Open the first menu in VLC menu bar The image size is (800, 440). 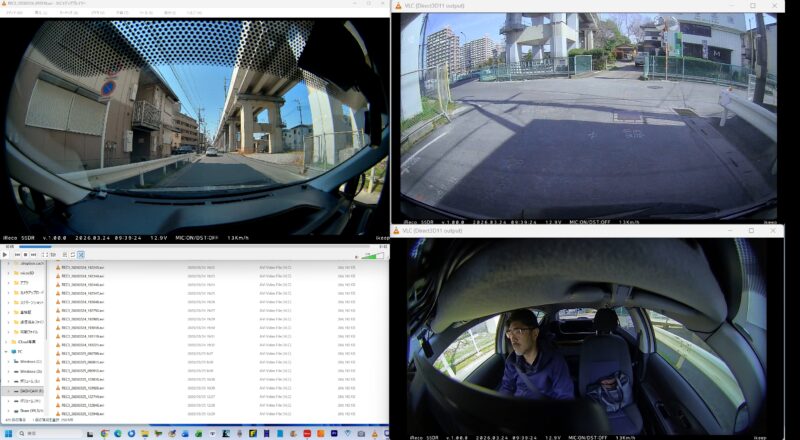point(12,12)
